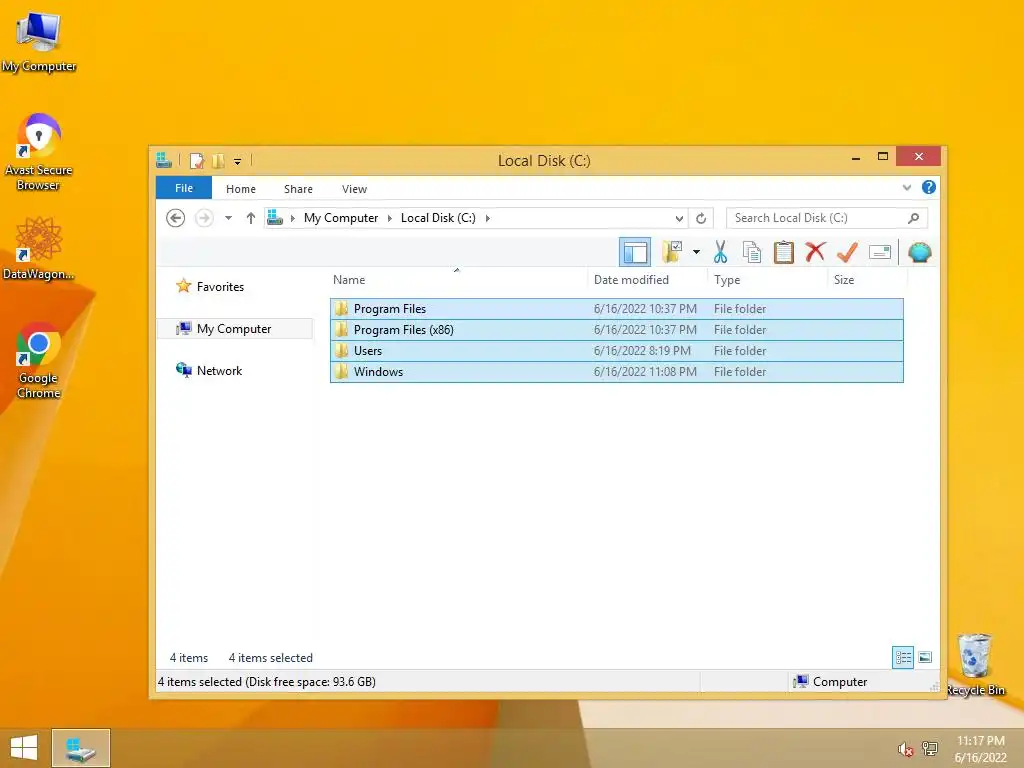The width and height of the screenshot is (1024, 768).
Task: Paste with the clipboard icon
Action: pos(783,252)
